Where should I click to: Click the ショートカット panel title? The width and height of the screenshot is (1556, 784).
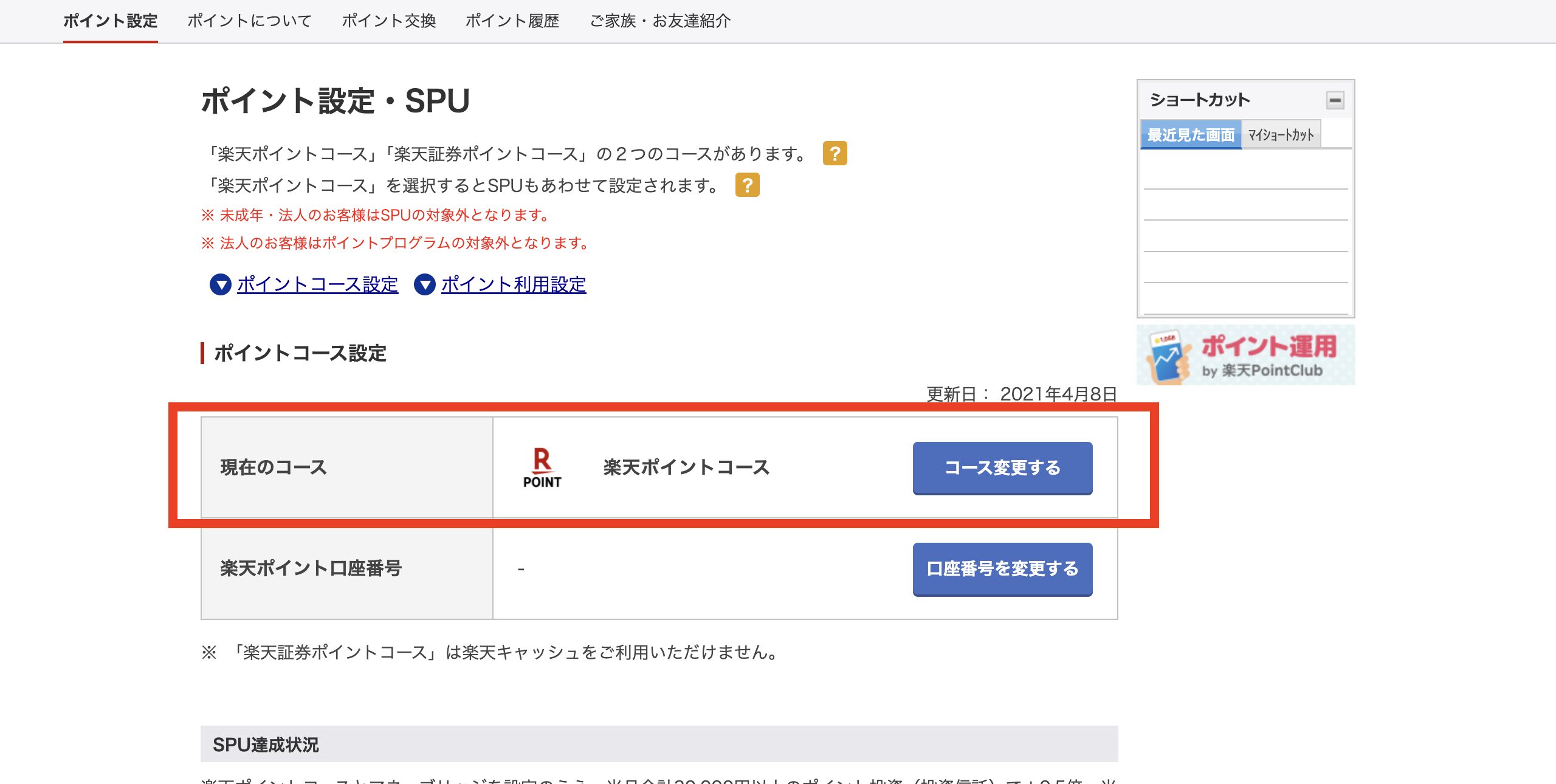click(1200, 100)
